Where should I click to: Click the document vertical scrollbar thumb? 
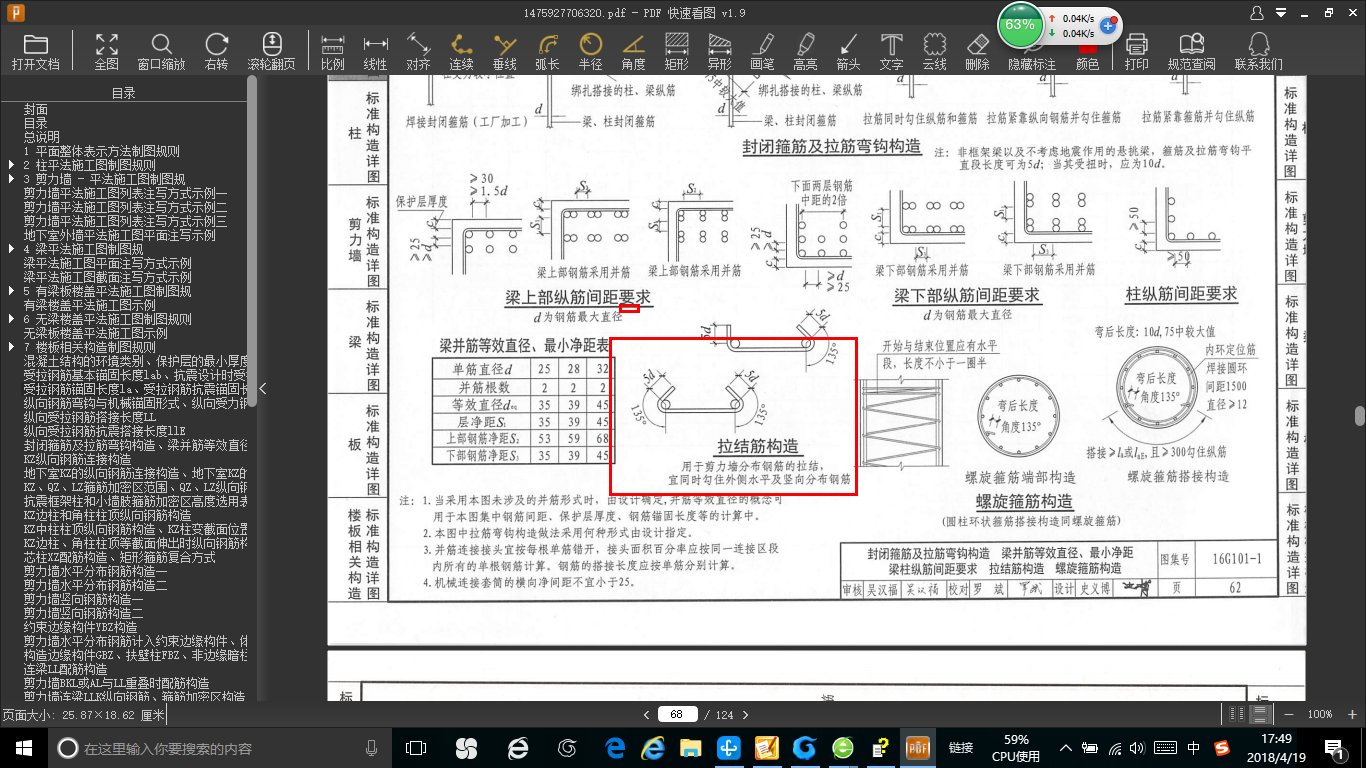[1360, 416]
